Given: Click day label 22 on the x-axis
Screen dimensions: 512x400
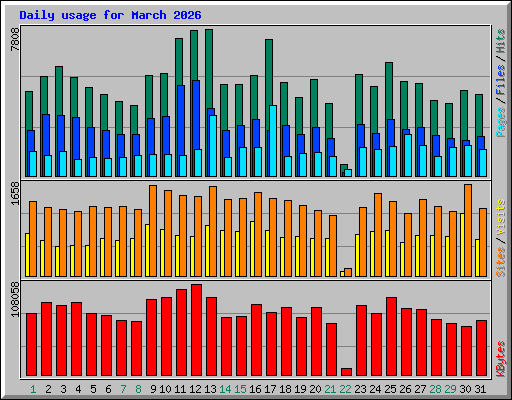Looking at the screenshot, I should (345, 389).
